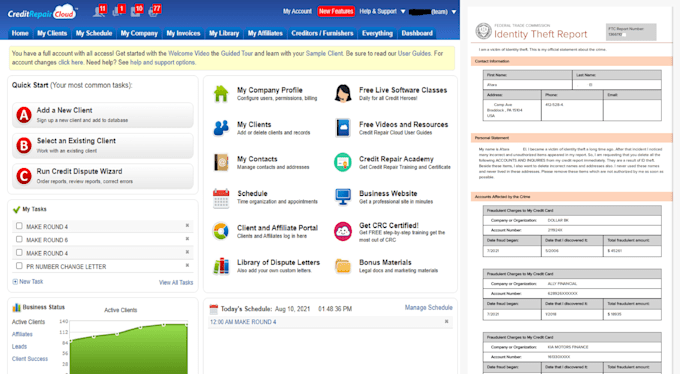Click the Credit Repair Academy certificate icon

point(343,162)
